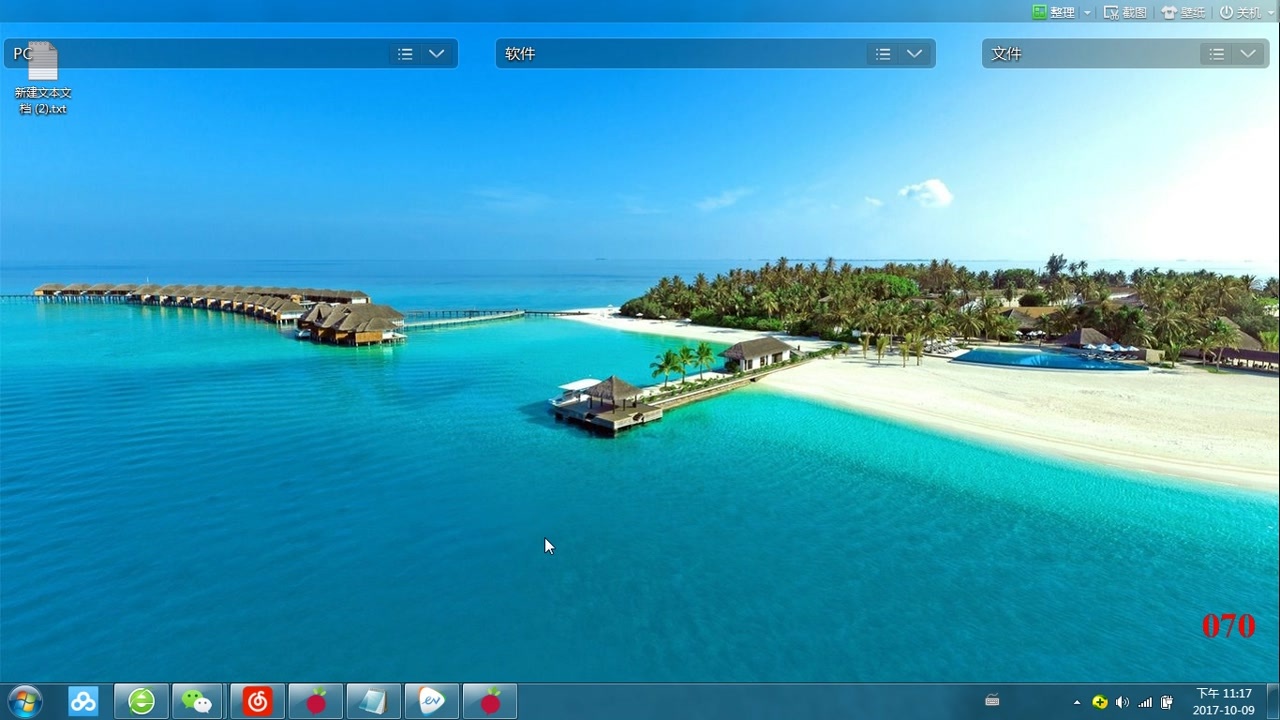
Task: Launch Baidu cloud icon on taskbar
Action: click(83, 701)
